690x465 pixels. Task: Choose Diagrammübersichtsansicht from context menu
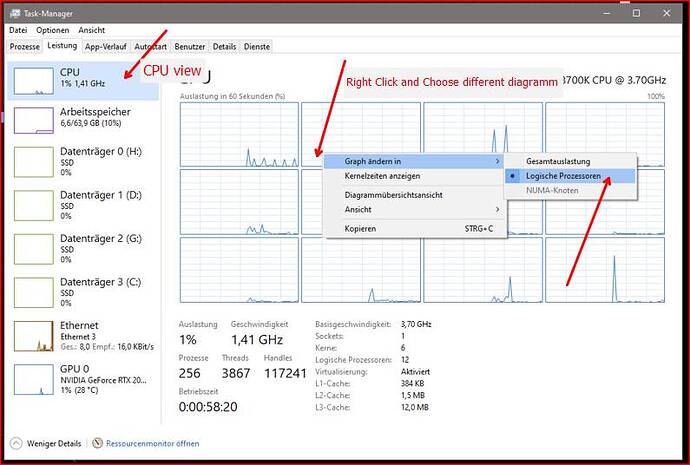pos(415,195)
